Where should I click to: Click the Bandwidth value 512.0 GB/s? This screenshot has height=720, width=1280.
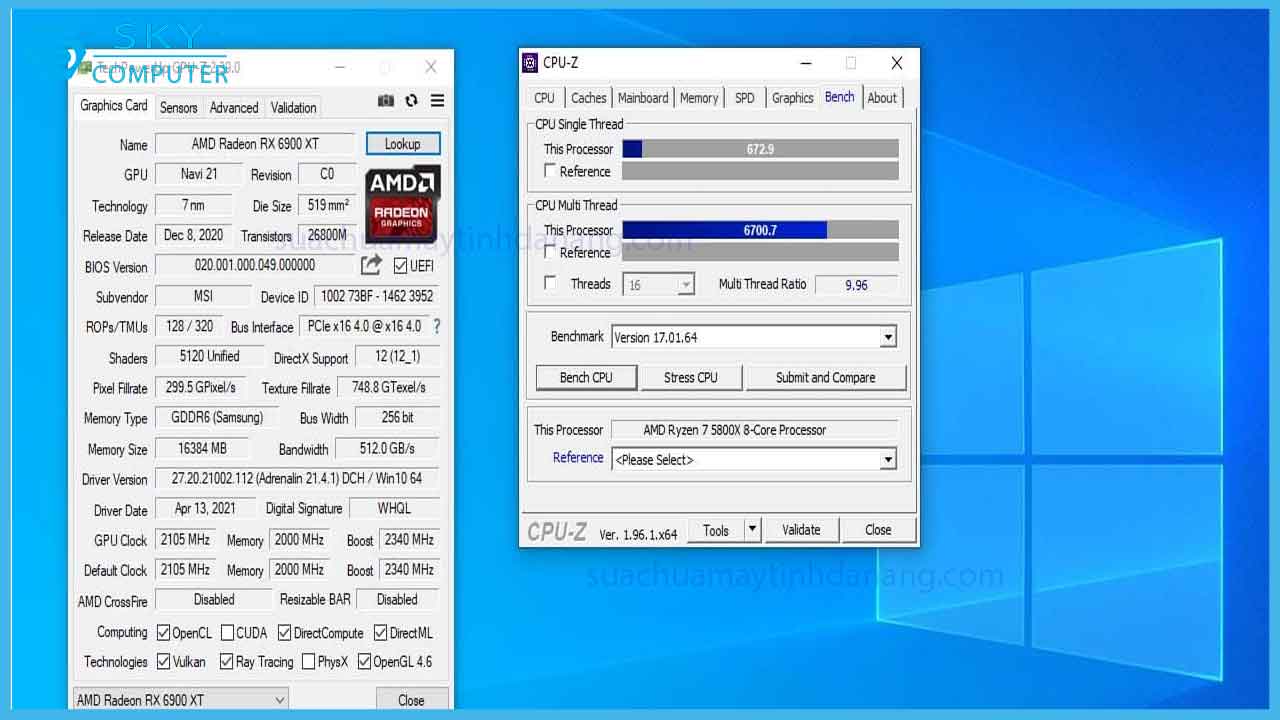tap(387, 448)
